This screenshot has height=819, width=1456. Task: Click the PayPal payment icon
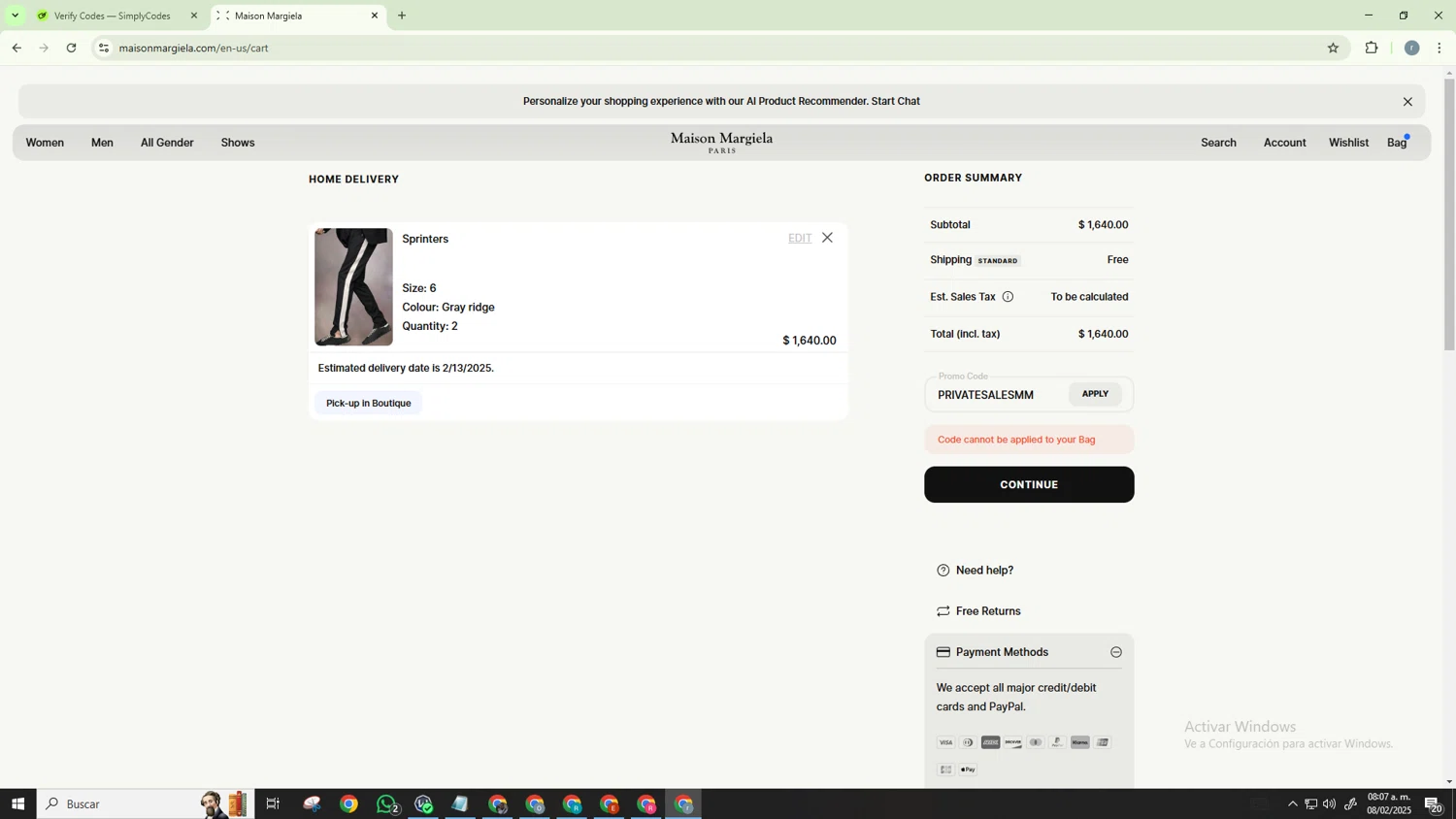point(1057,742)
